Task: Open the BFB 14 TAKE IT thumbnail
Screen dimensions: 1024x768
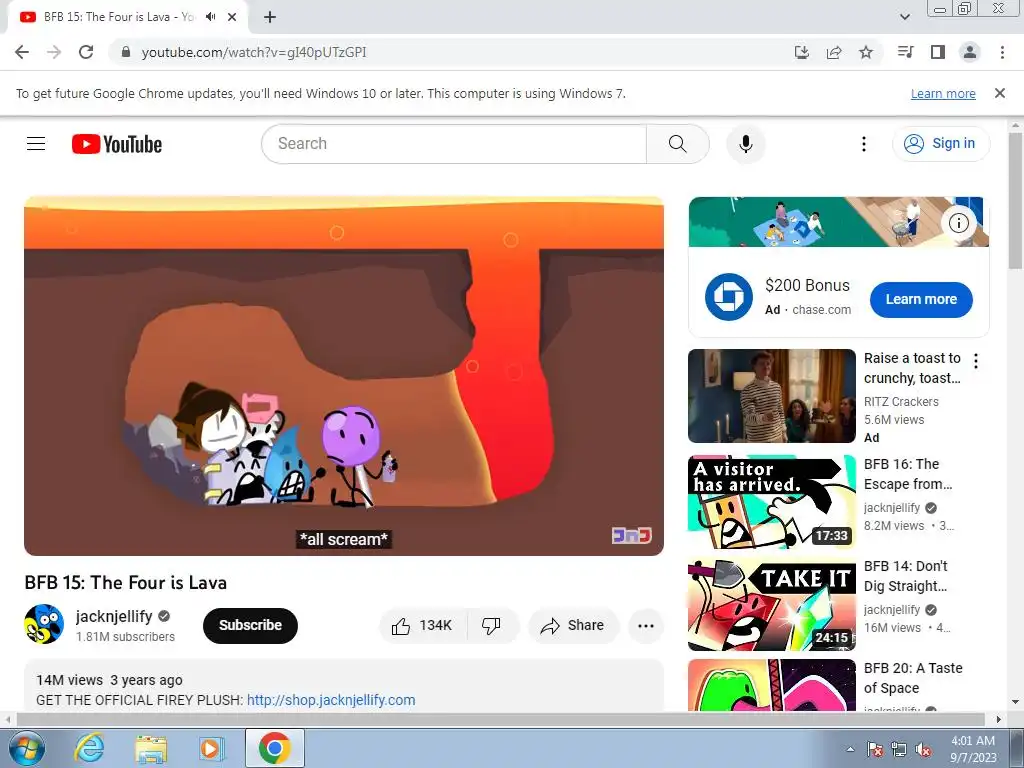Action: pyautogui.click(x=771, y=604)
